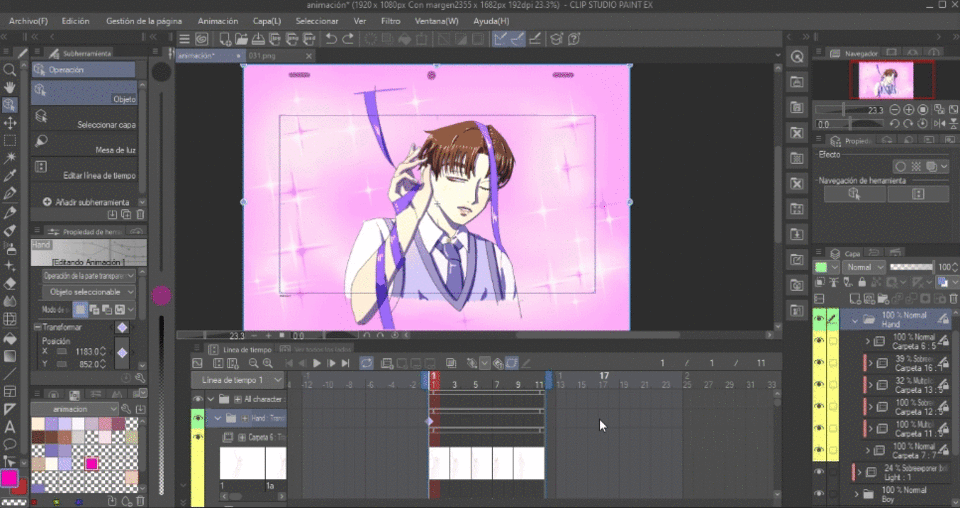Image resolution: width=960 pixels, height=508 pixels.
Task: Switch to the 031.png document tab
Action: coord(260,56)
